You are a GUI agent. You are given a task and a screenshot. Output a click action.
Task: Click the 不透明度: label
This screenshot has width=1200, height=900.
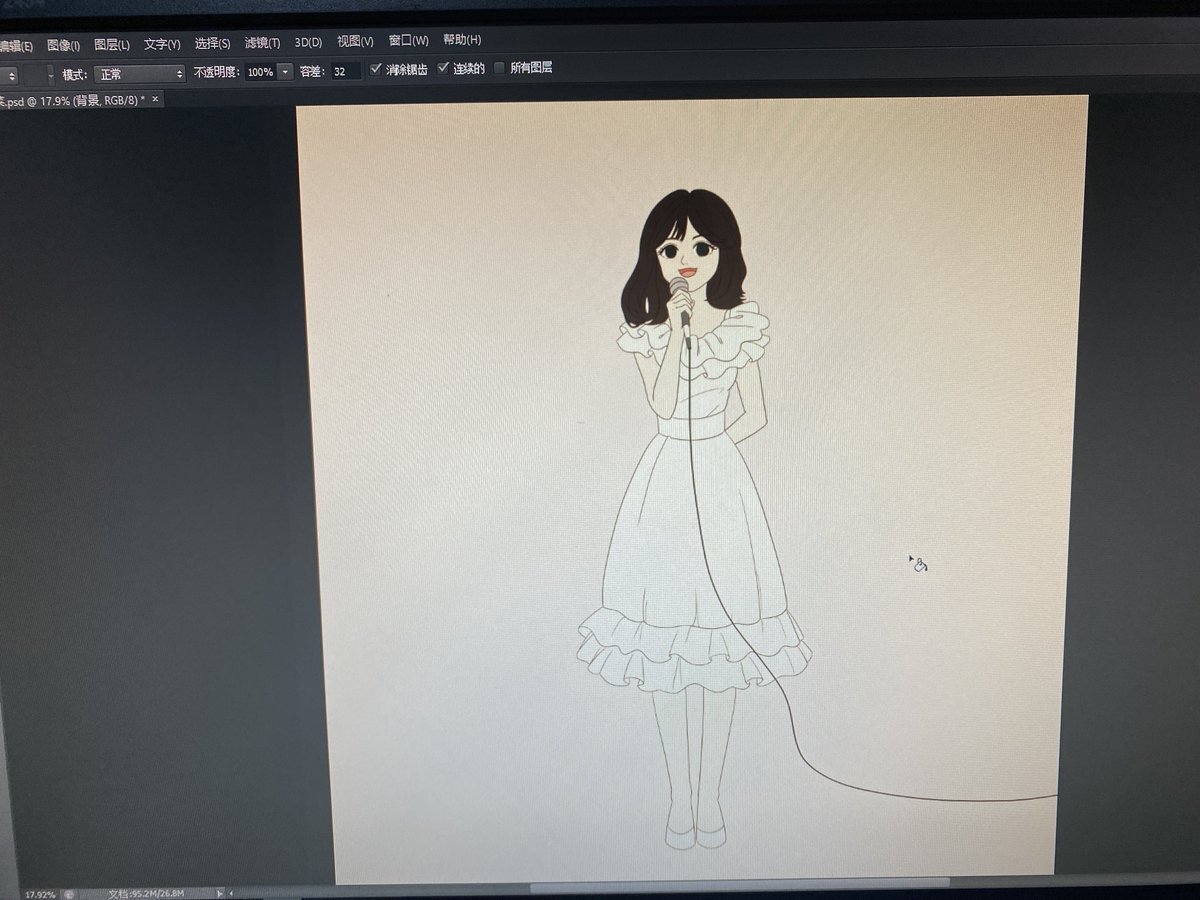(217, 72)
